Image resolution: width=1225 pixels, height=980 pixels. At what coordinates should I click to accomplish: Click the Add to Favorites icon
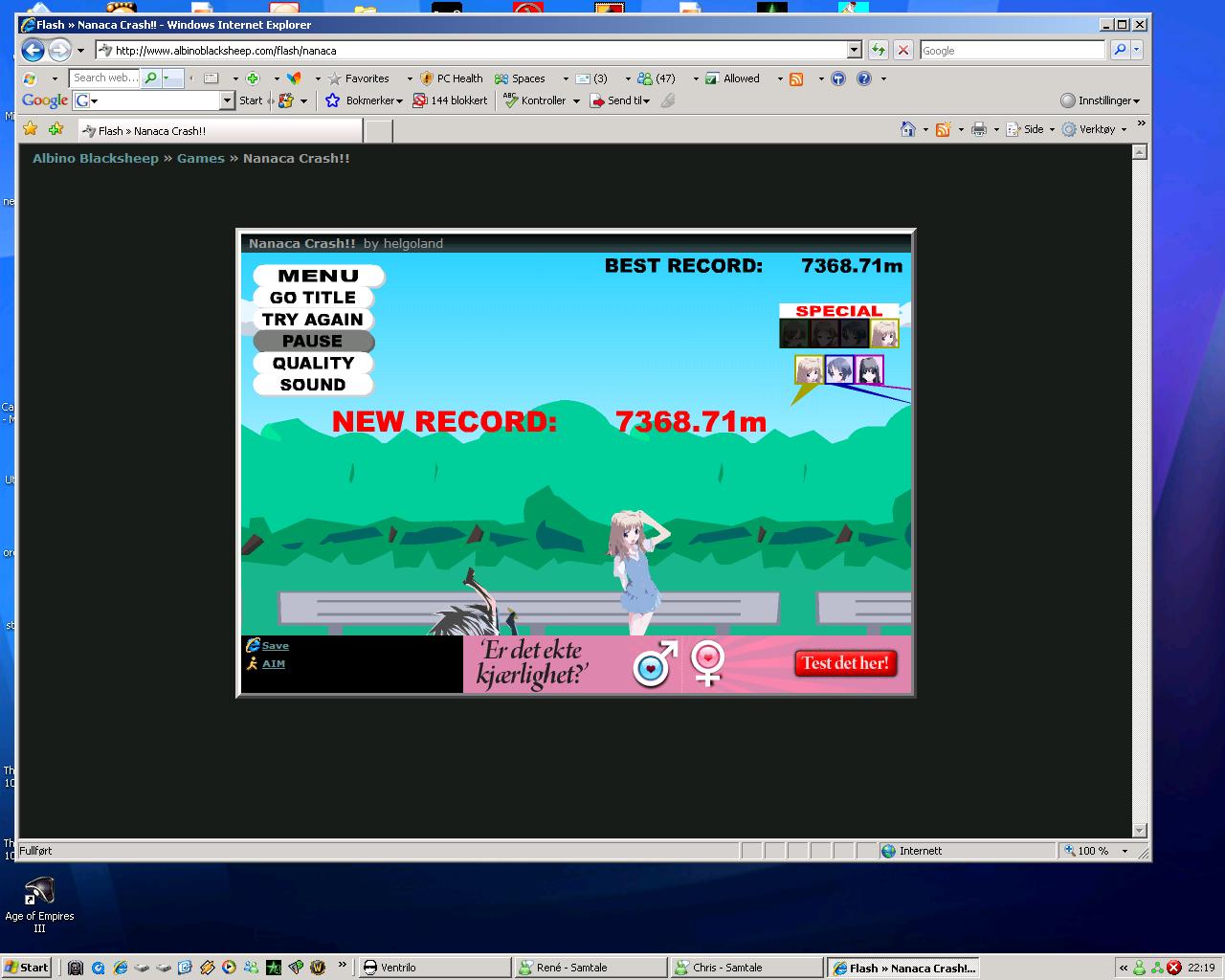56,129
